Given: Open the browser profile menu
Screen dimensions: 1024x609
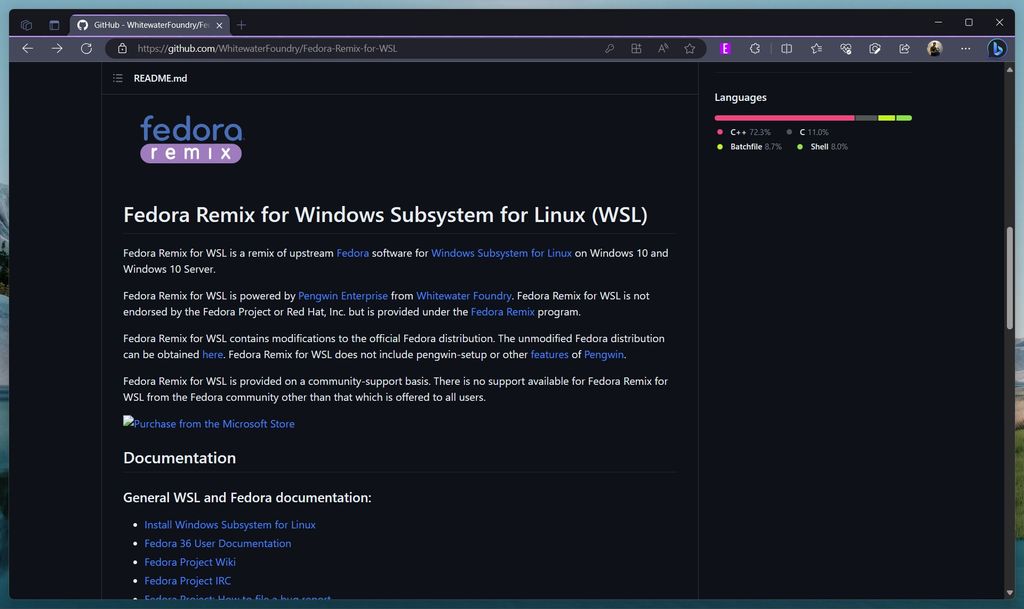Looking at the screenshot, I should (933, 48).
